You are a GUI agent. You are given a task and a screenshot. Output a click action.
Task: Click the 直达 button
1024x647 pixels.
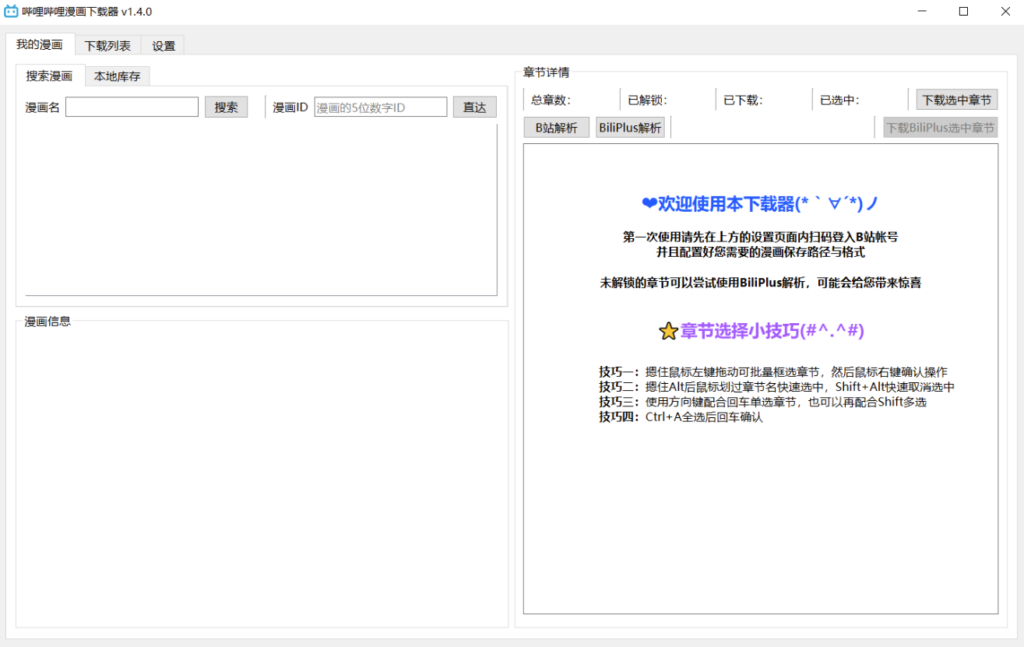[x=475, y=106]
